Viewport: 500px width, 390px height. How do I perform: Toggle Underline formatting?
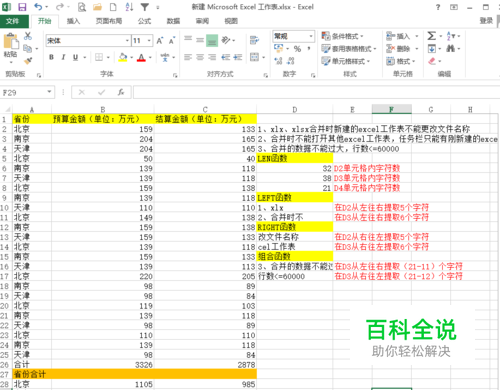pyautogui.click(x=75, y=57)
